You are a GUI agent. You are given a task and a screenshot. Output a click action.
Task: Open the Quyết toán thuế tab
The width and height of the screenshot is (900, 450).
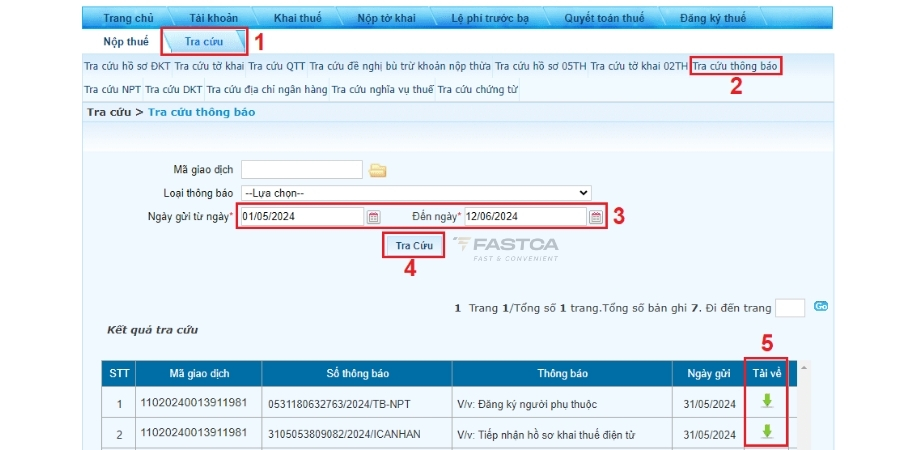click(604, 18)
